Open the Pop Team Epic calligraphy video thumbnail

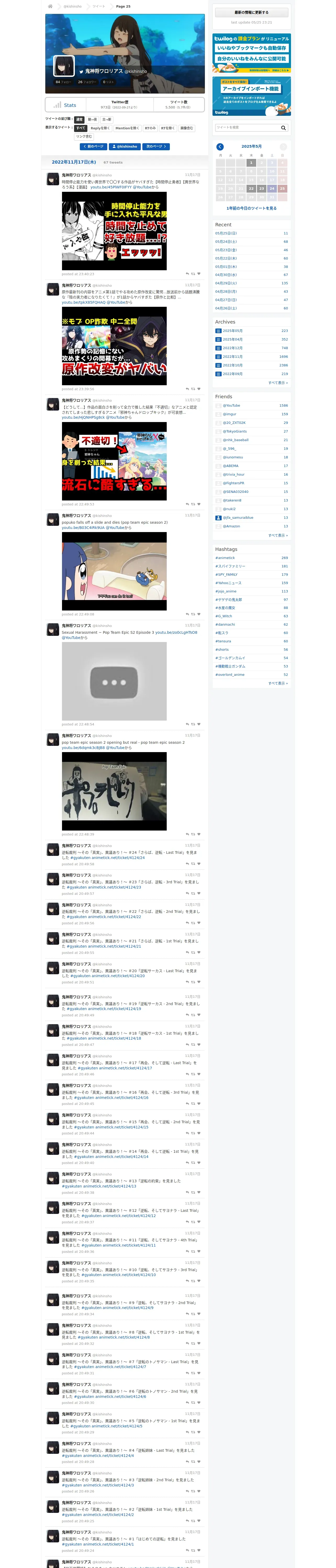tap(114, 791)
